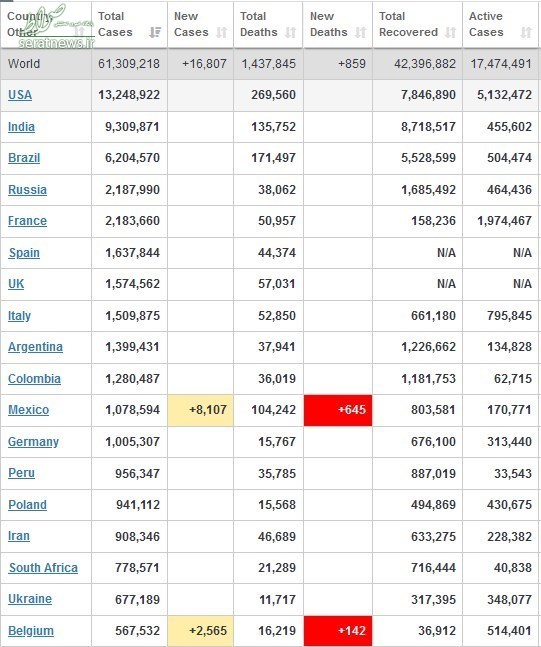Click the New Cases sort arrows icon
541x647 pixels.
tap(222, 32)
